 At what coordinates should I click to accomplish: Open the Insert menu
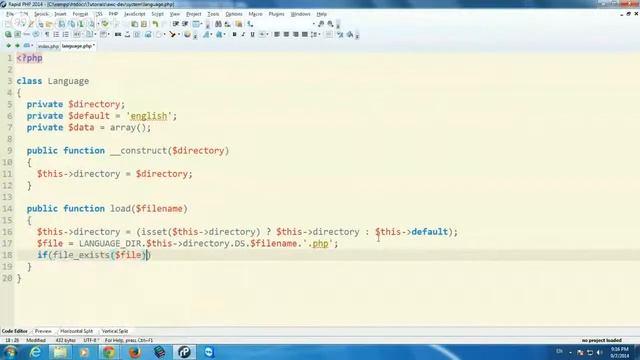(x=60, y=14)
